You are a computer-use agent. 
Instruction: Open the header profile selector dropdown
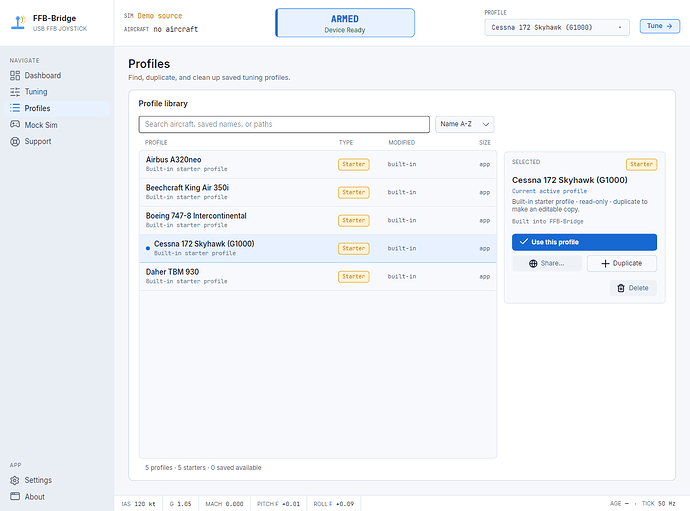(557, 27)
